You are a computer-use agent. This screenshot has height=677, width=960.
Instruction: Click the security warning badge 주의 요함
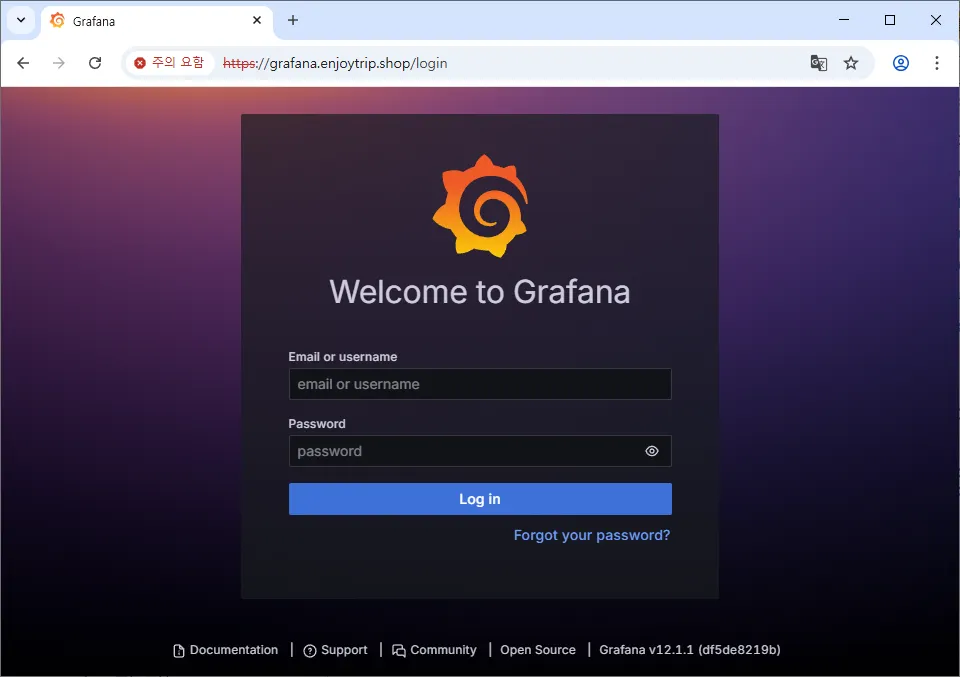click(x=169, y=62)
